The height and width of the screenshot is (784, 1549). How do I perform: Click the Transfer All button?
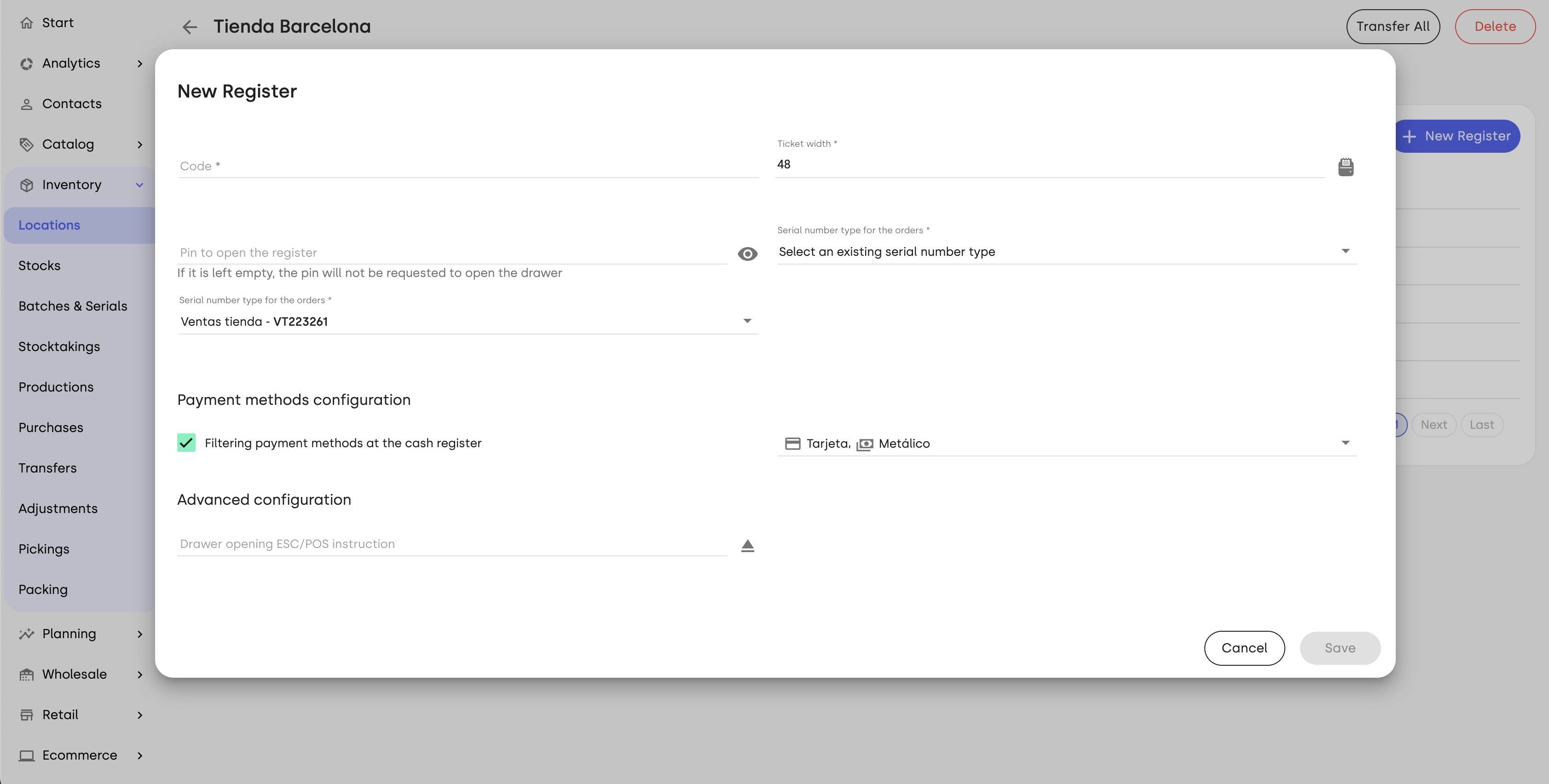click(x=1393, y=26)
